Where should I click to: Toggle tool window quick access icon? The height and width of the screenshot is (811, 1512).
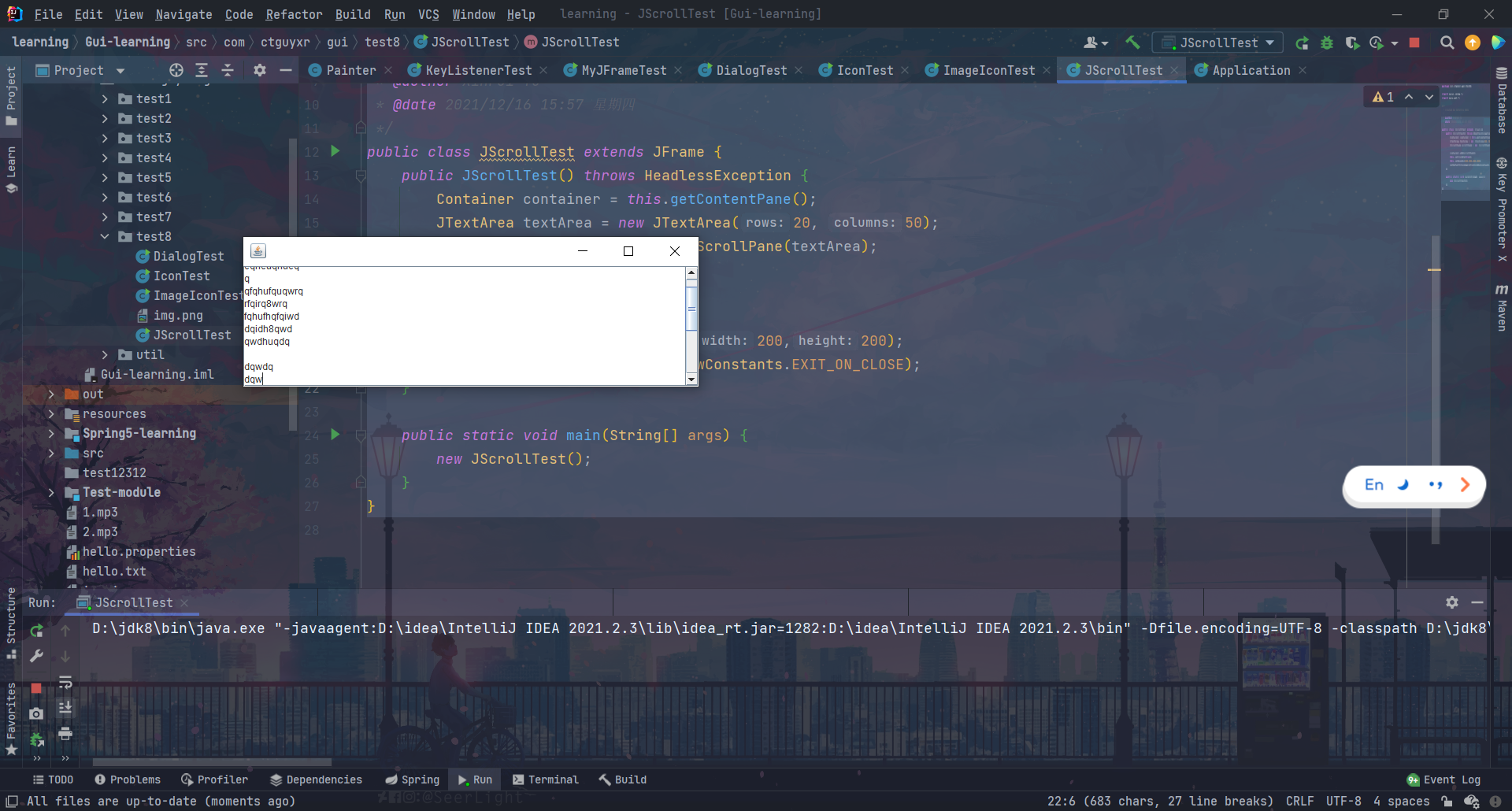point(12,801)
